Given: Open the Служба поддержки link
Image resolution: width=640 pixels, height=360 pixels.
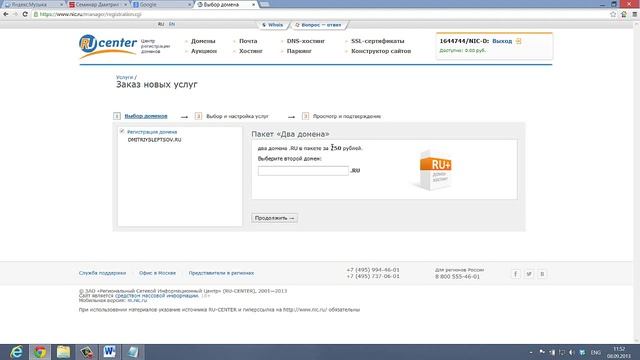Looking at the screenshot, I should 102,273.
